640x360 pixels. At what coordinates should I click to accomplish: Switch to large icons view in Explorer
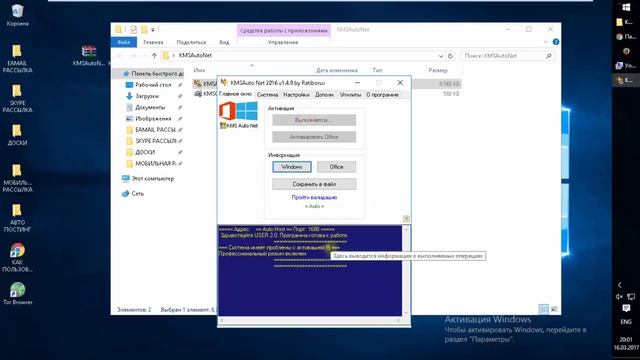coord(554,310)
